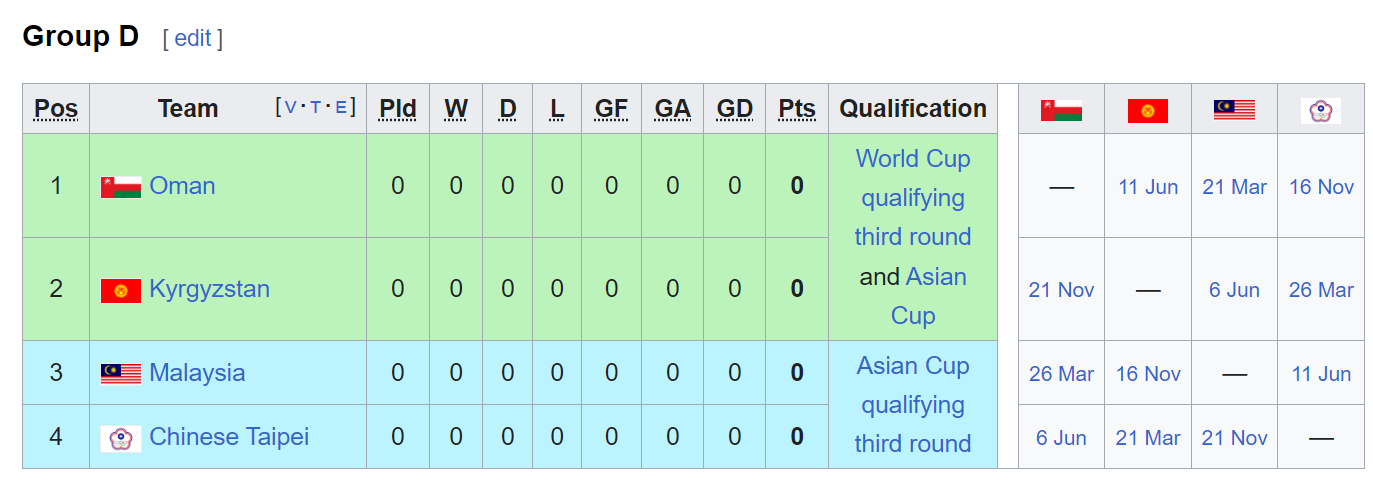The height and width of the screenshot is (494, 1373).
Task: Click the 16 Nov Malaysia row fixture
Action: pos(1147,374)
